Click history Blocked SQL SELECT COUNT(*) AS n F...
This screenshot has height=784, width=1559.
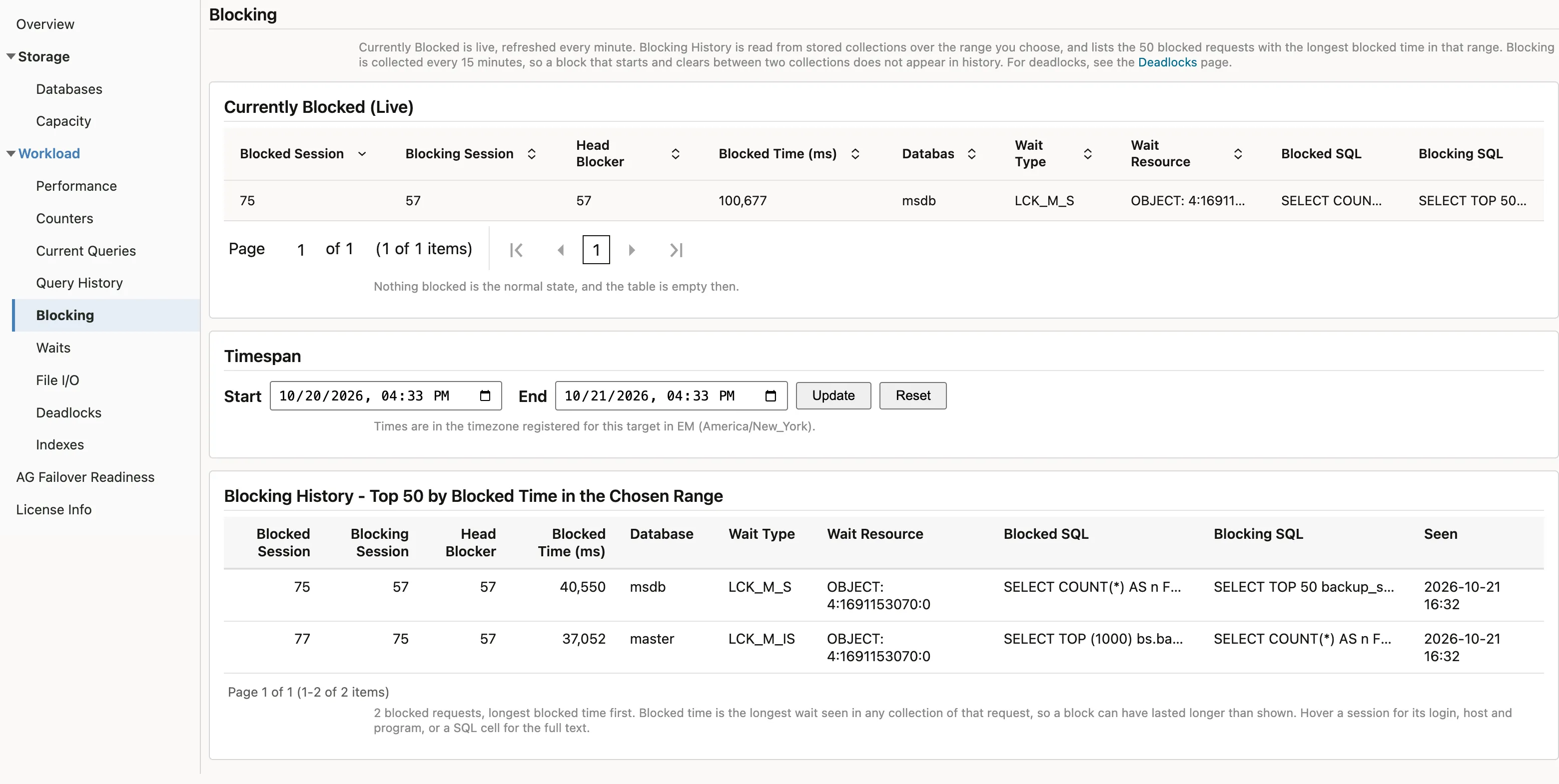coord(1092,587)
